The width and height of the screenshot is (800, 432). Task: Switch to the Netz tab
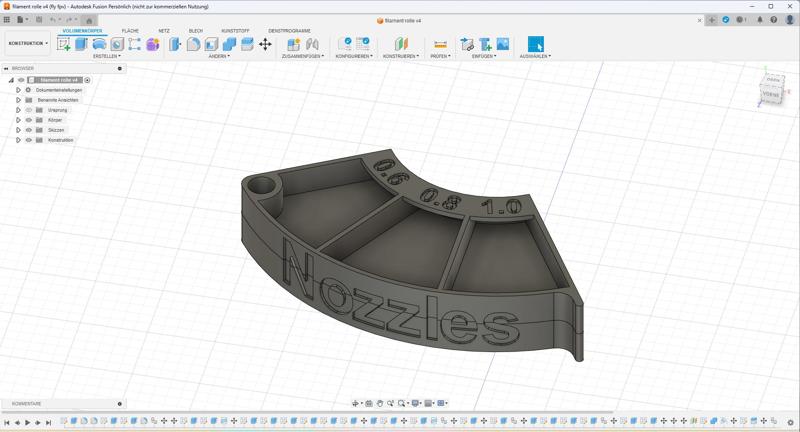point(164,31)
